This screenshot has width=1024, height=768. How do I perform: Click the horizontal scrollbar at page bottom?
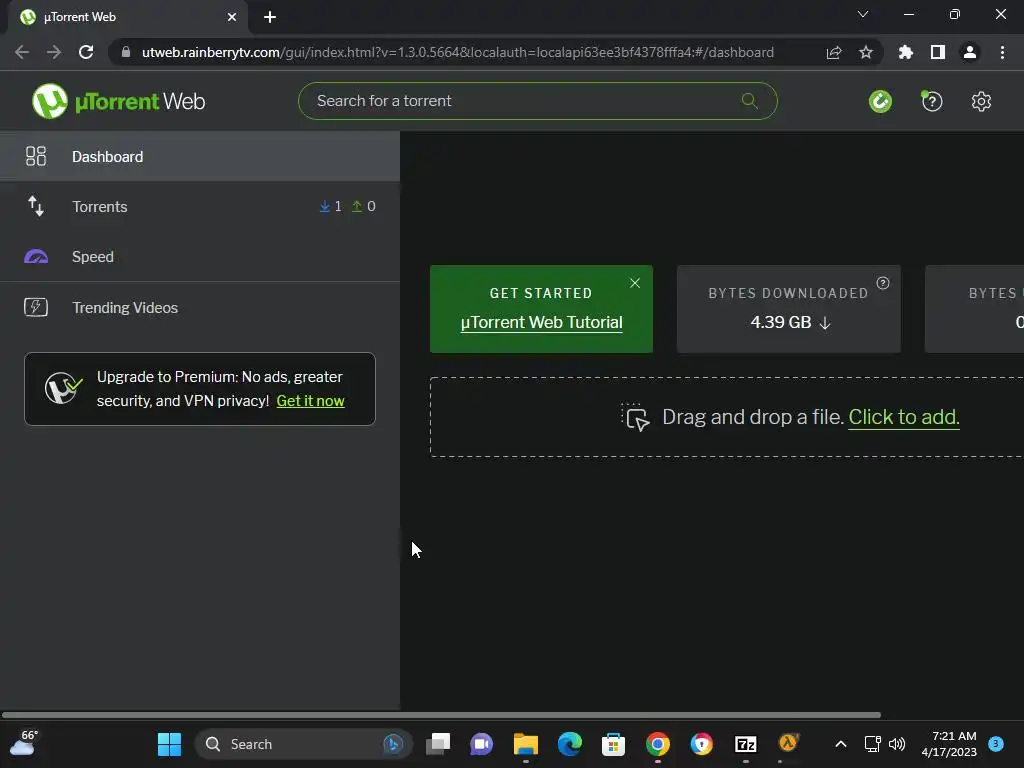[x=441, y=715]
